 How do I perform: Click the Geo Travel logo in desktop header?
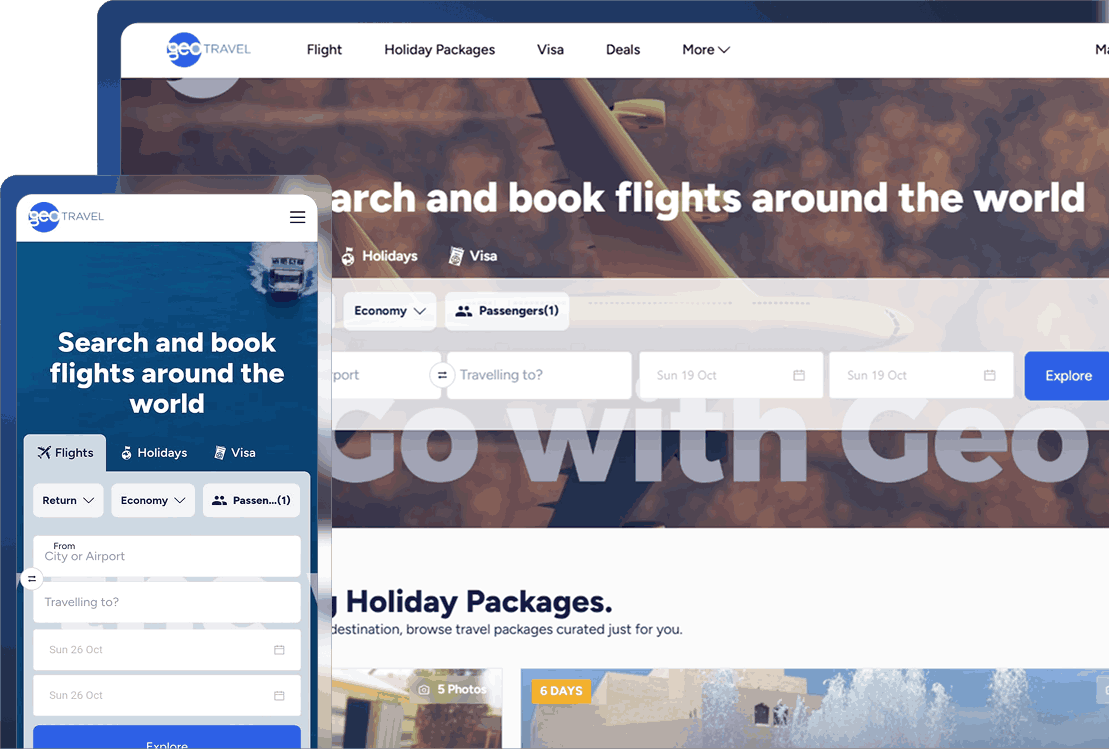tap(209, 50)
